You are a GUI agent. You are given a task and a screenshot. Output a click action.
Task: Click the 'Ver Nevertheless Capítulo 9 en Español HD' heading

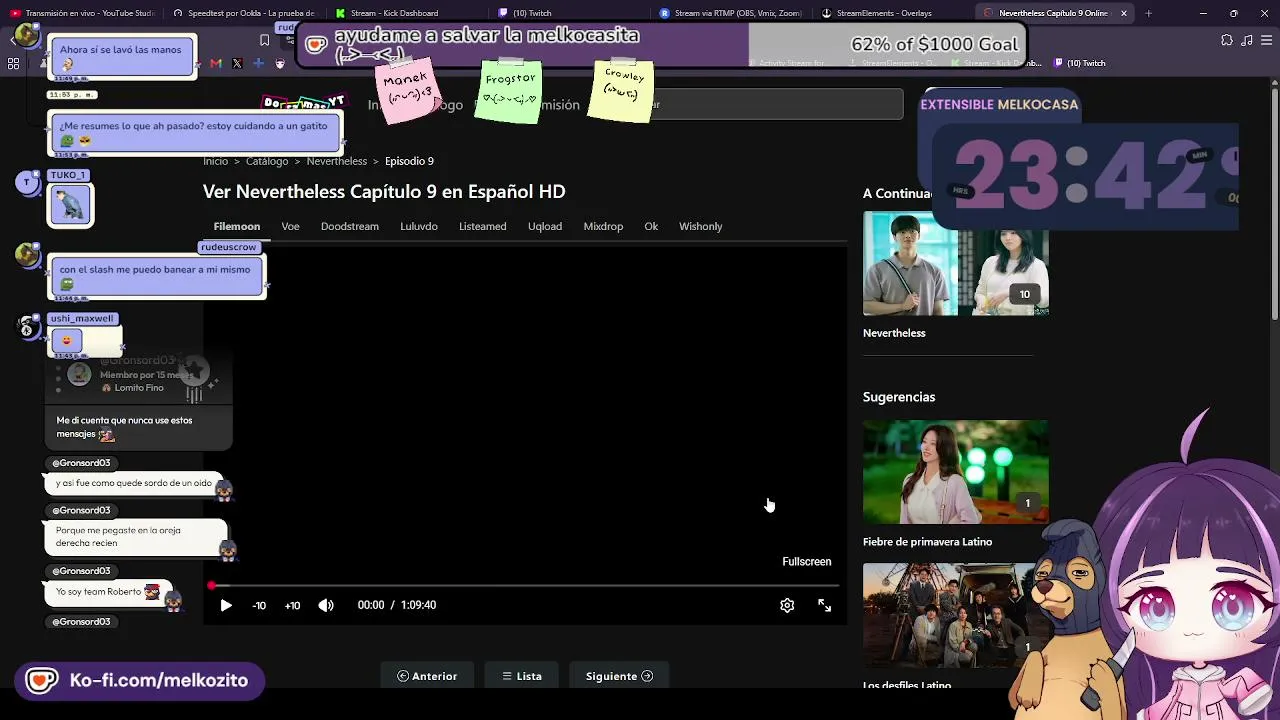click(384, 191)
